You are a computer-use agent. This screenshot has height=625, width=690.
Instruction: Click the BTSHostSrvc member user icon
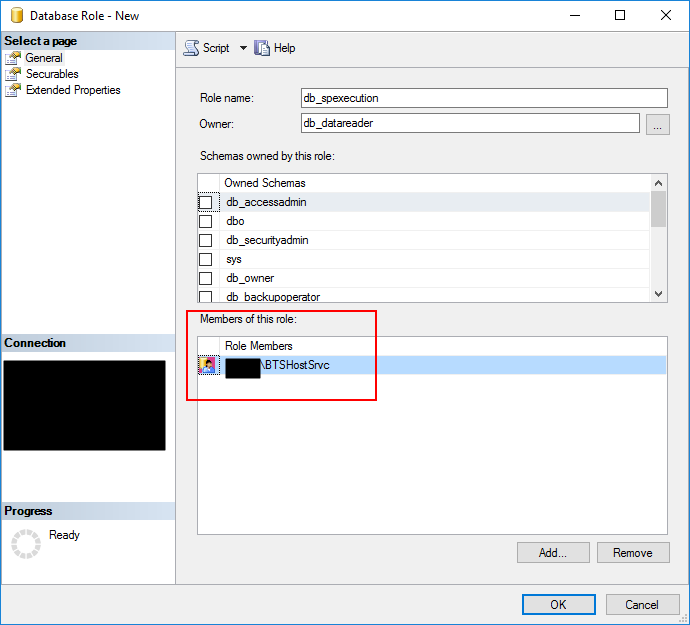tap(208, 365)
